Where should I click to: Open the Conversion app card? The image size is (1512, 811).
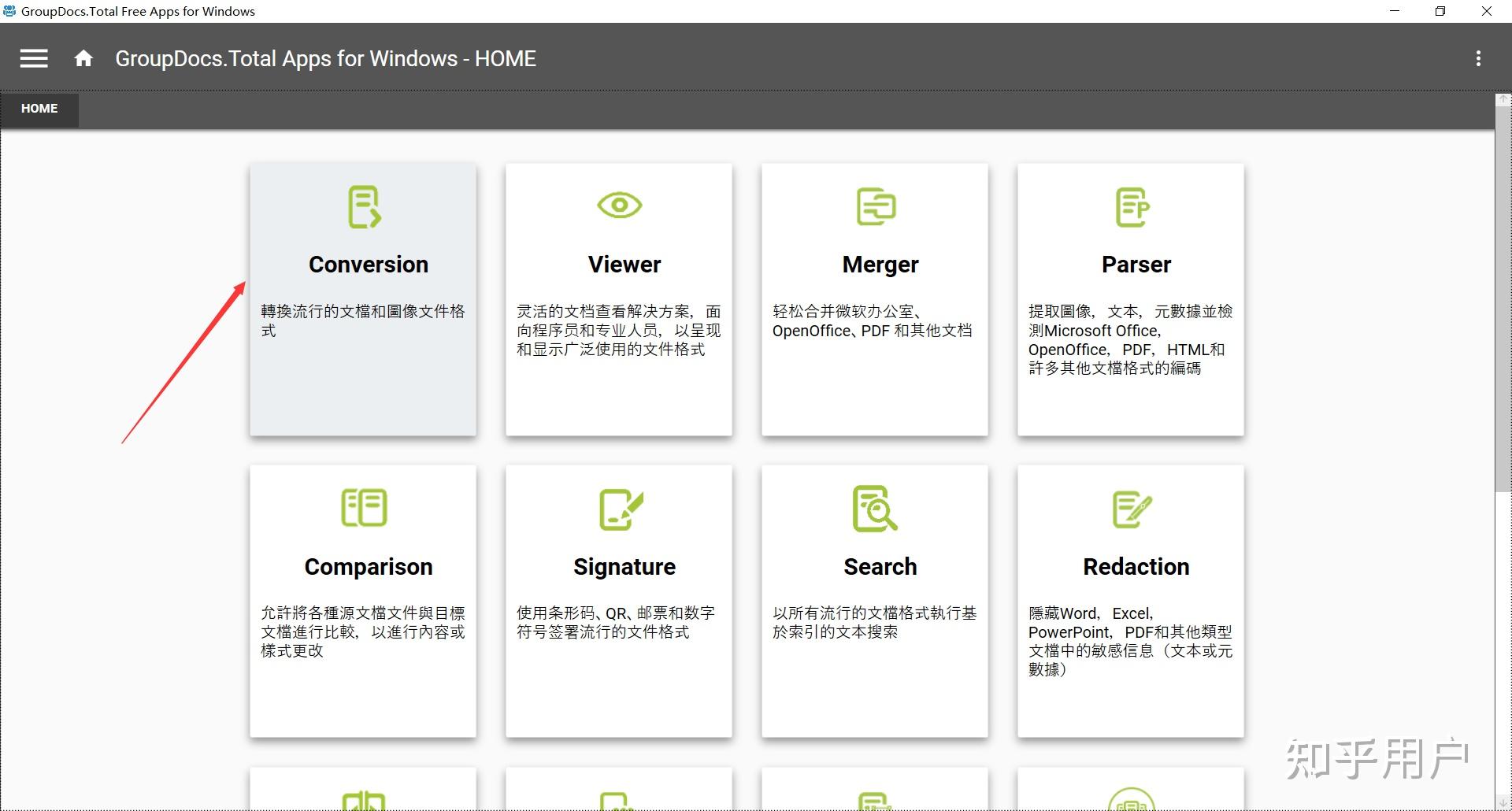click(x=362, y=299)
